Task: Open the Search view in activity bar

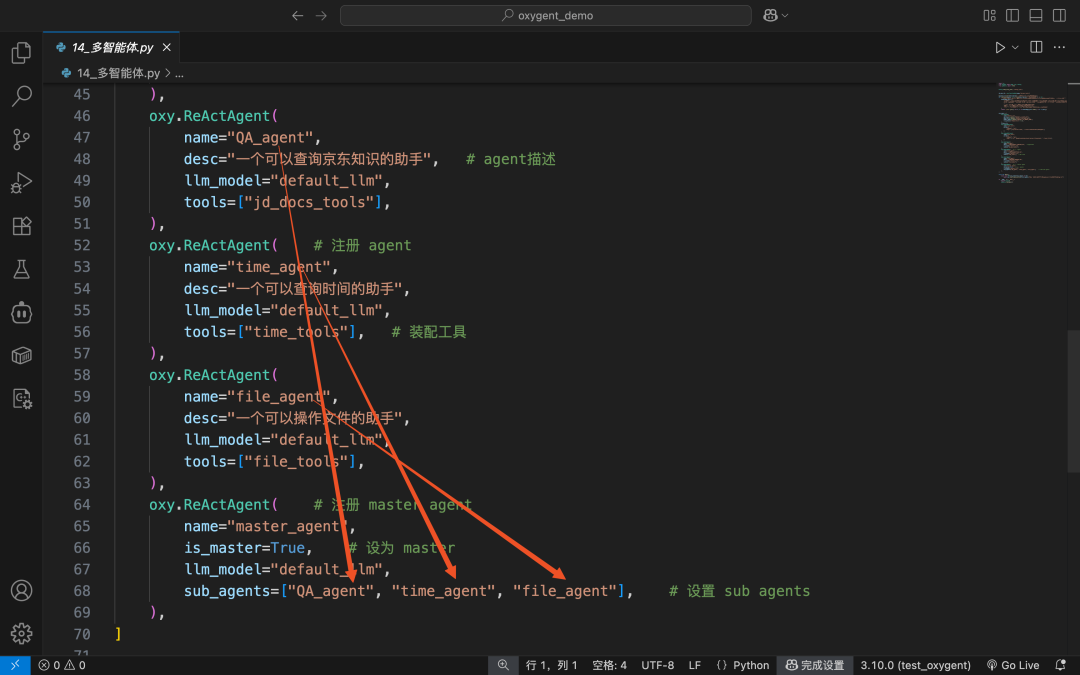Action: 21,96
